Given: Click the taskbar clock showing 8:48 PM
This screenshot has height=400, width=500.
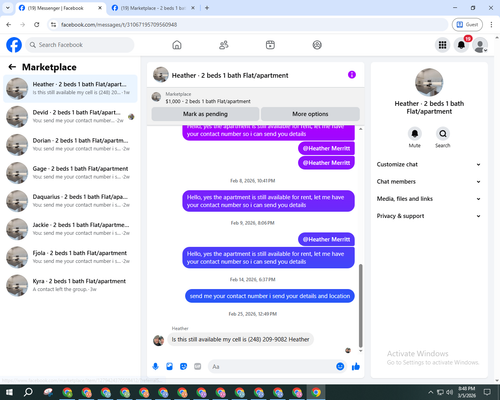Looking at the screenshot, I should pos(467,392).
